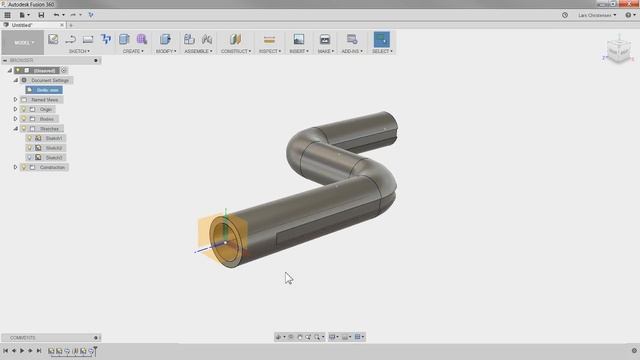Click the first sketch feature in timeline
The height and width of the screenshot is (360, 640).
51,351
